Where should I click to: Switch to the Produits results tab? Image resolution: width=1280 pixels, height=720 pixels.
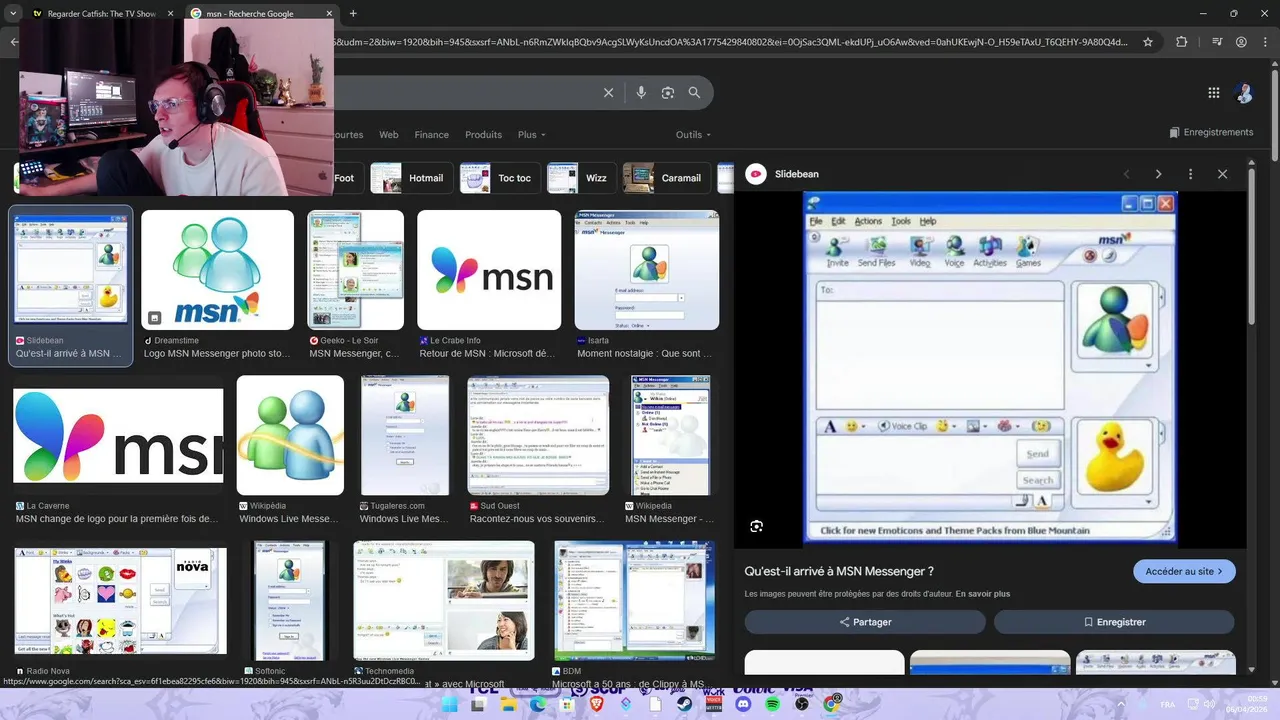483,135
